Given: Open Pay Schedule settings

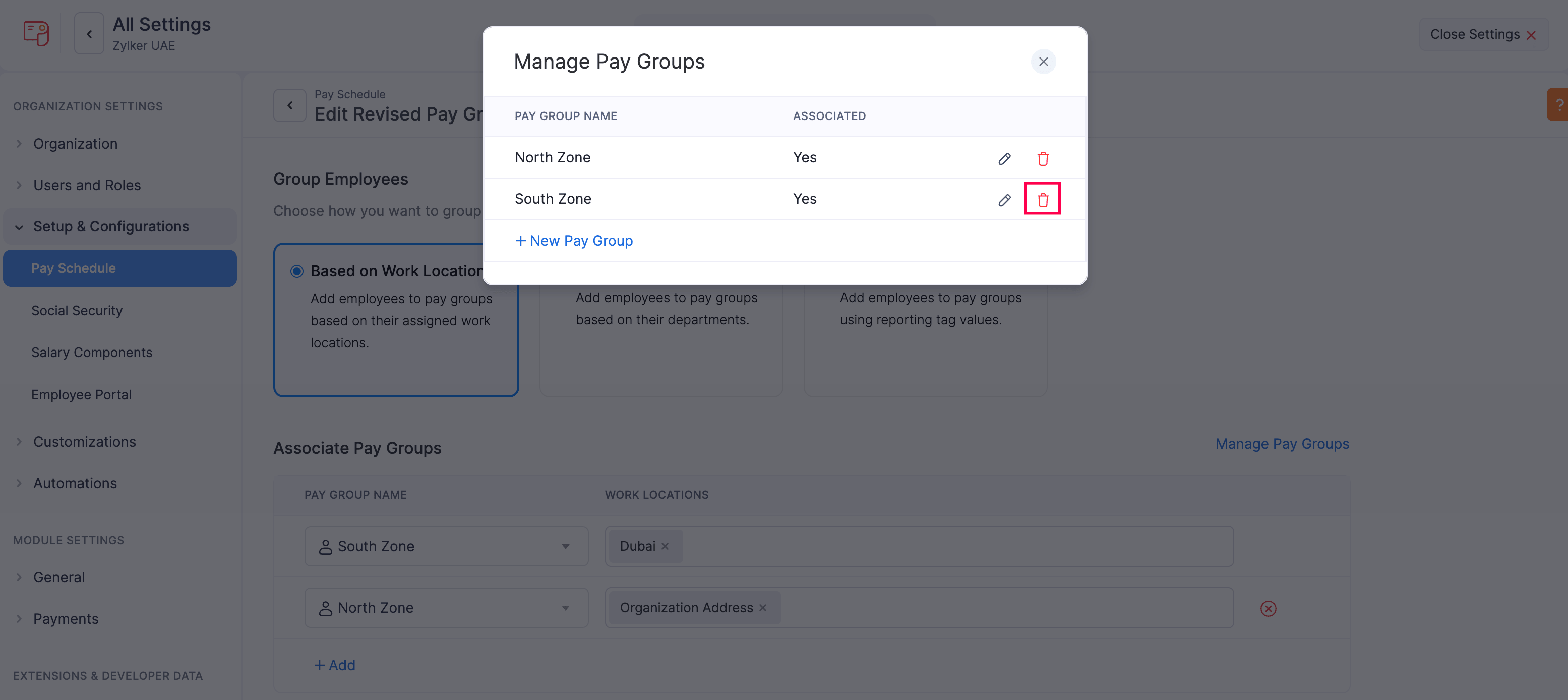Looking at the screenshot, I should click(120, 268).
